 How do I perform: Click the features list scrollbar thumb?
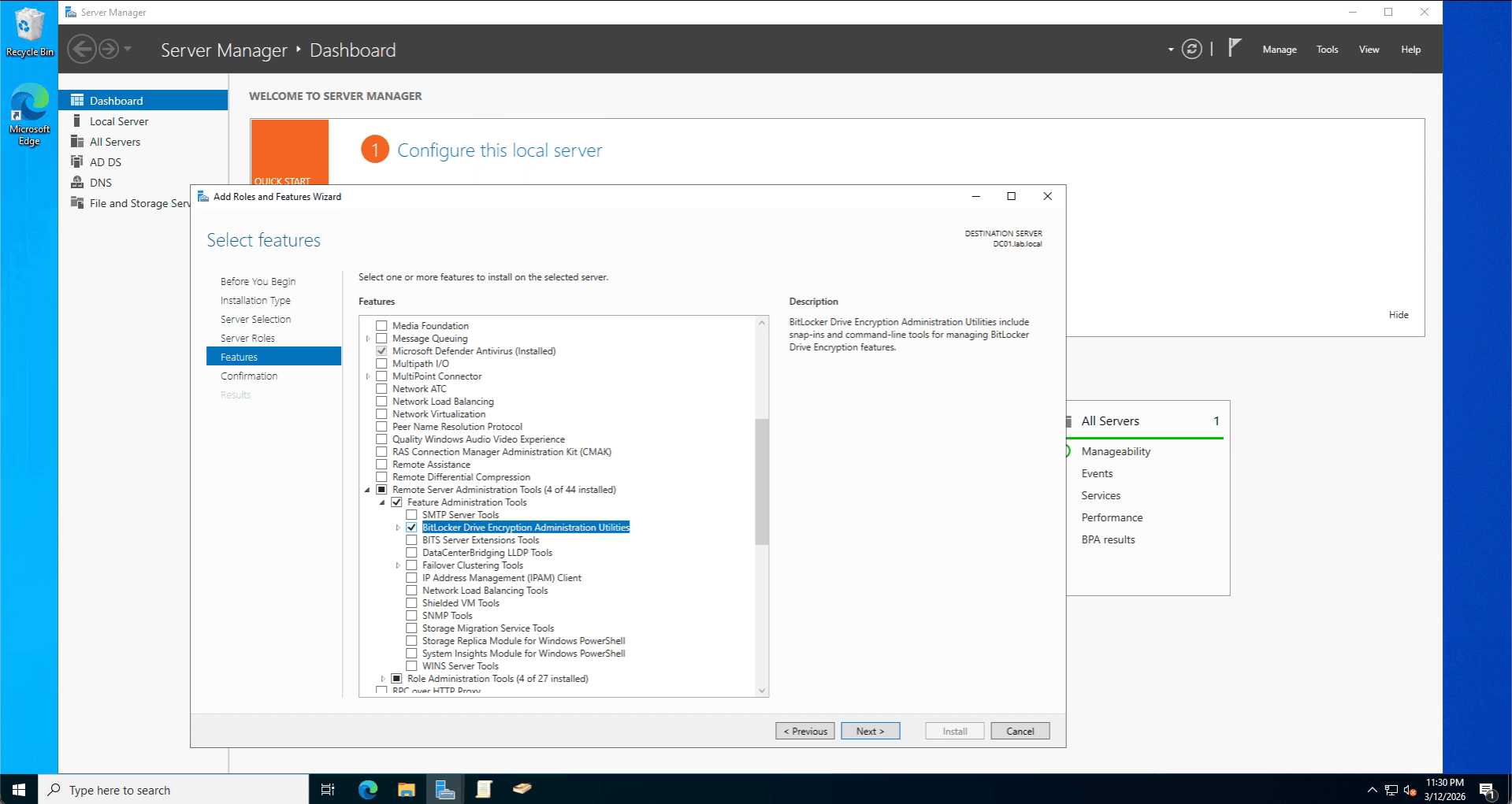pos(761,481)
